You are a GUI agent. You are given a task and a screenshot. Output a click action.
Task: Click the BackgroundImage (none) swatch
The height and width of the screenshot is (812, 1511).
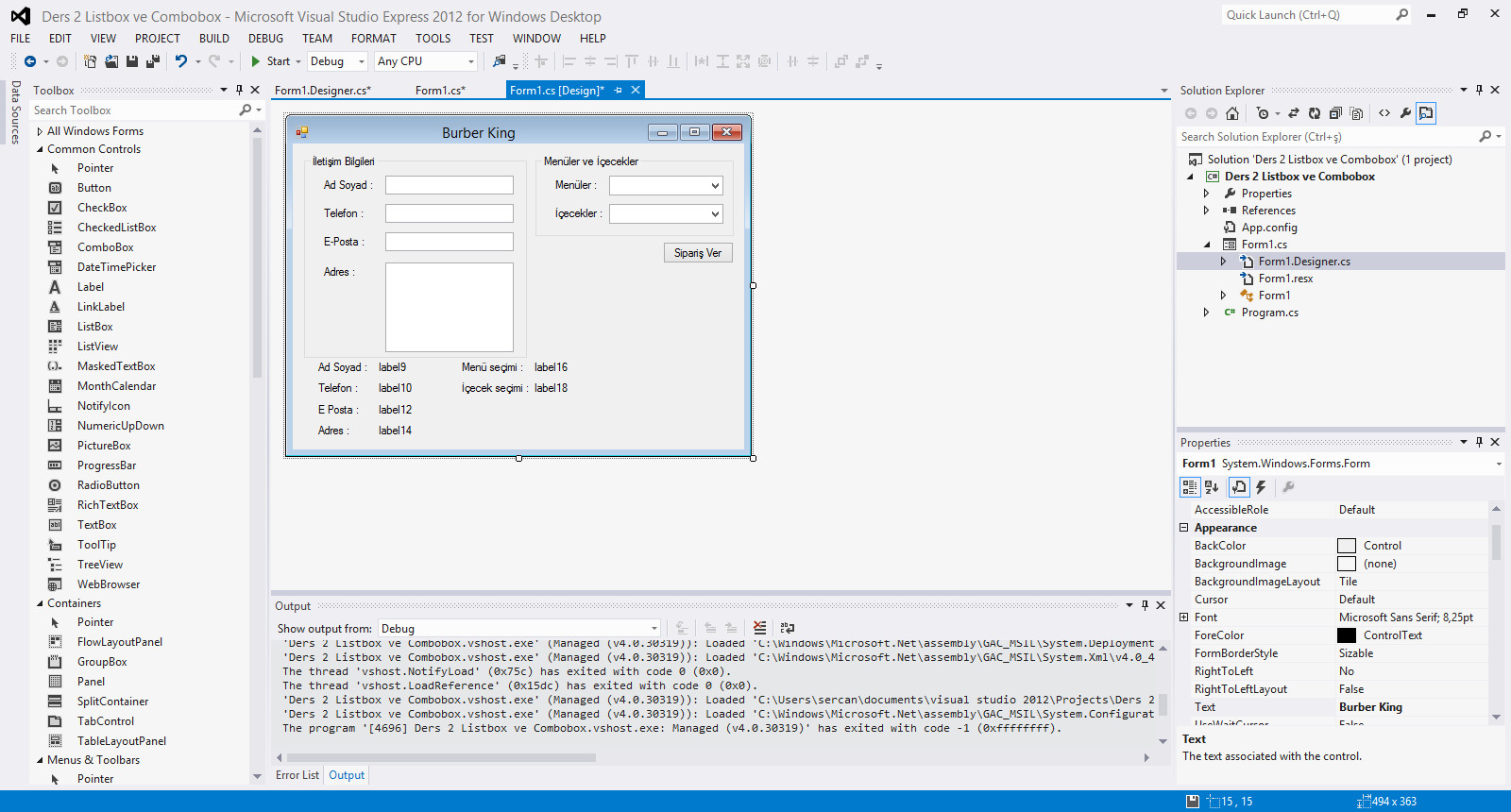pyautogui.click(x=1347, y=564)
